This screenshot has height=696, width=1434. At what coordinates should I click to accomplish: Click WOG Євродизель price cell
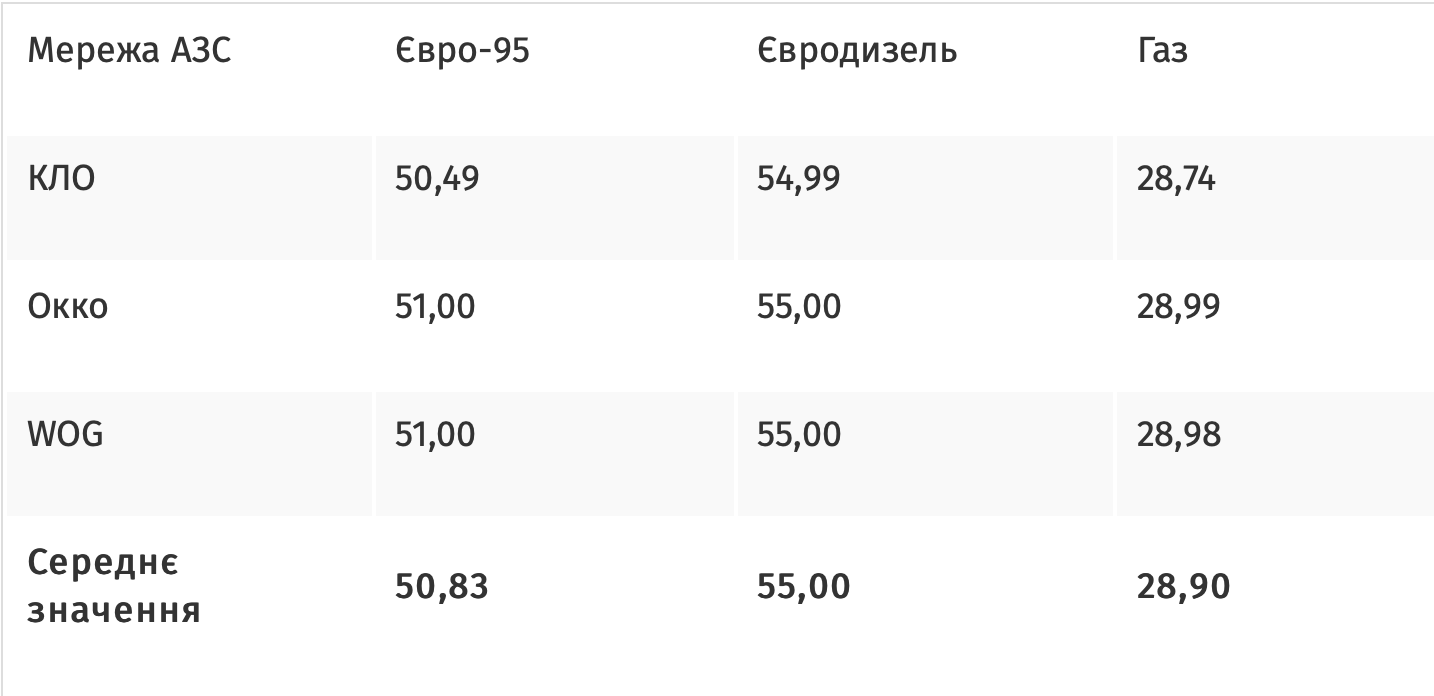point(799,435)
